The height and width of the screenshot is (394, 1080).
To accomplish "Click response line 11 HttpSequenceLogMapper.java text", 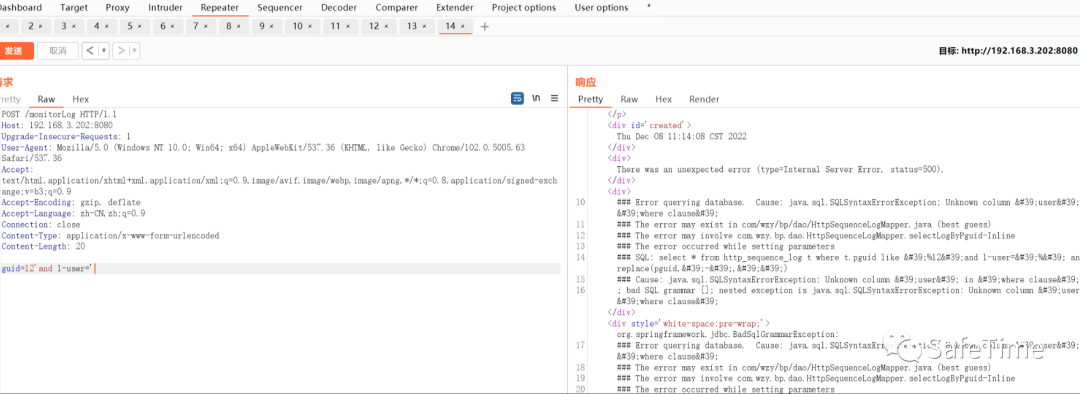I will click(804, 224).
